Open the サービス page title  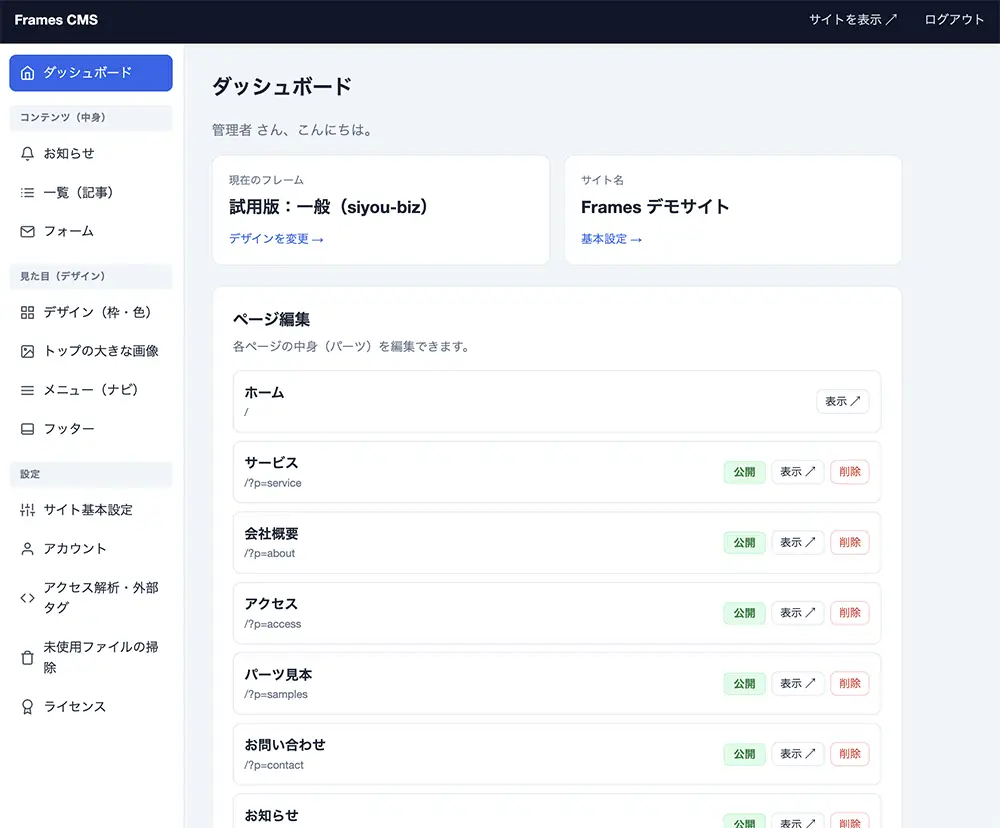tap(271, 462)
